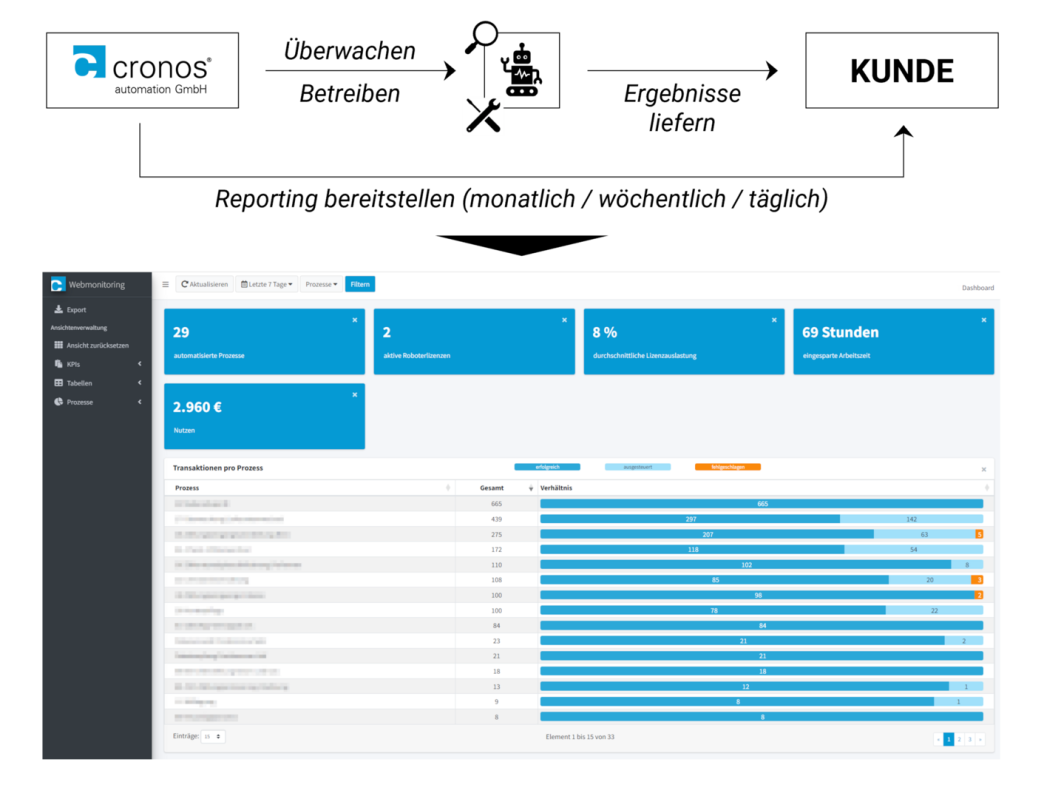Image resolution: width=1044 pixels, height=799 pixels.
Task: Toggle the fehlgeschlagen series in the legend
Action: (727, 466)
